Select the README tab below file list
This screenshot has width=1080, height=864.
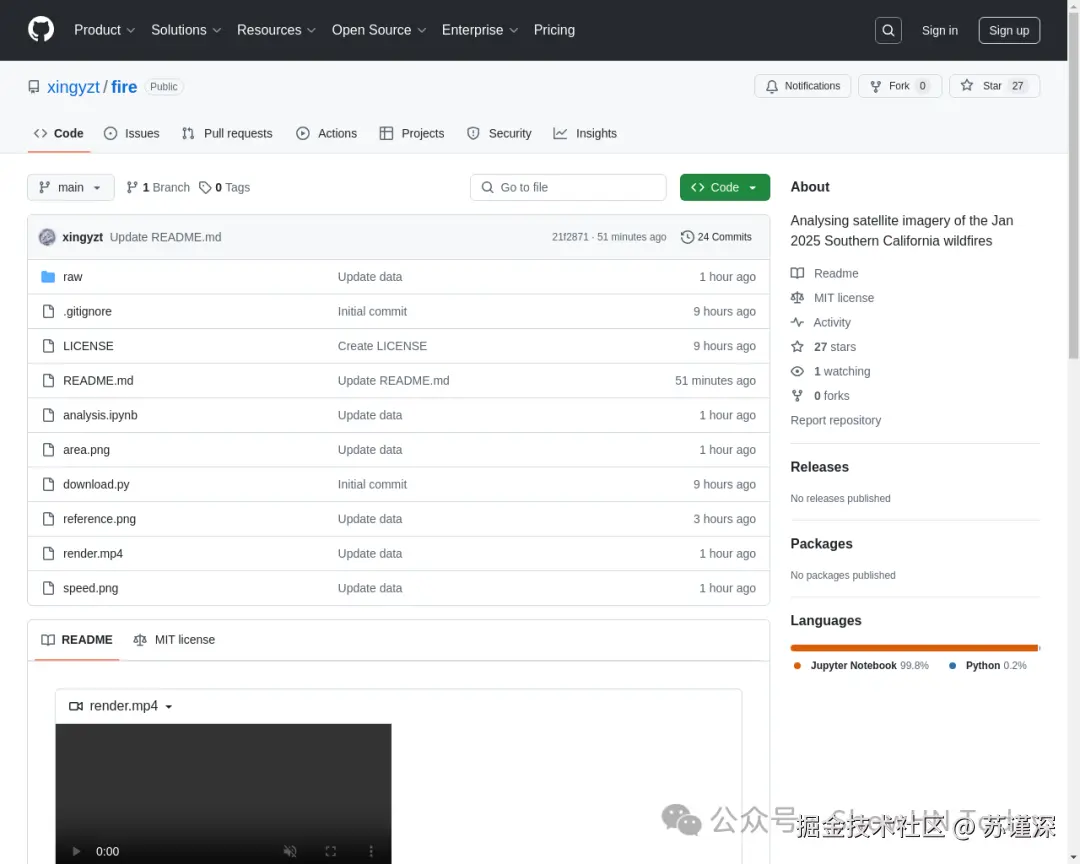77,640
